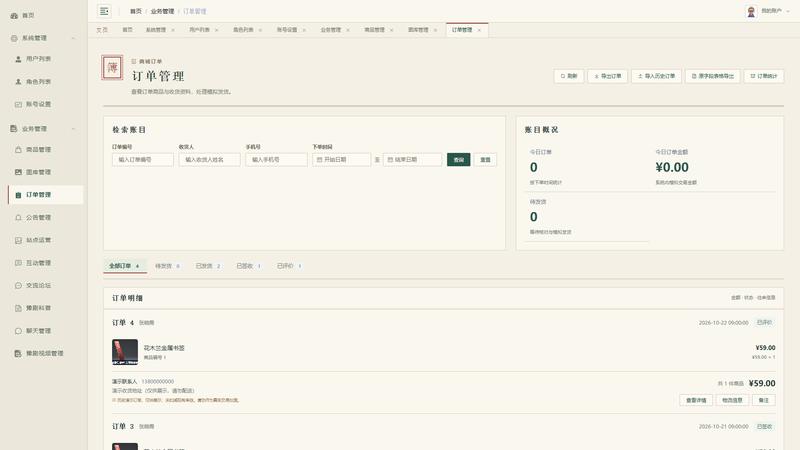Select the 全部订单 filter tab
This screenshot has height=450, width=800.
(125, 266)
